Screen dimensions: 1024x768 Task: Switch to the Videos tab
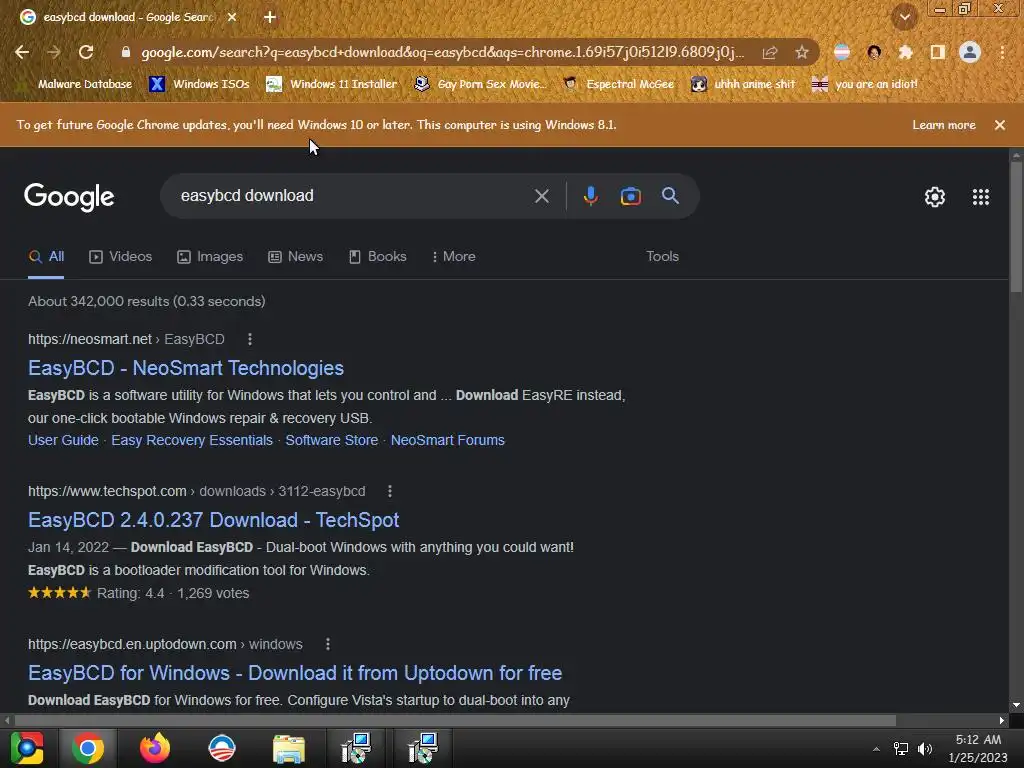tap(121, 257)
